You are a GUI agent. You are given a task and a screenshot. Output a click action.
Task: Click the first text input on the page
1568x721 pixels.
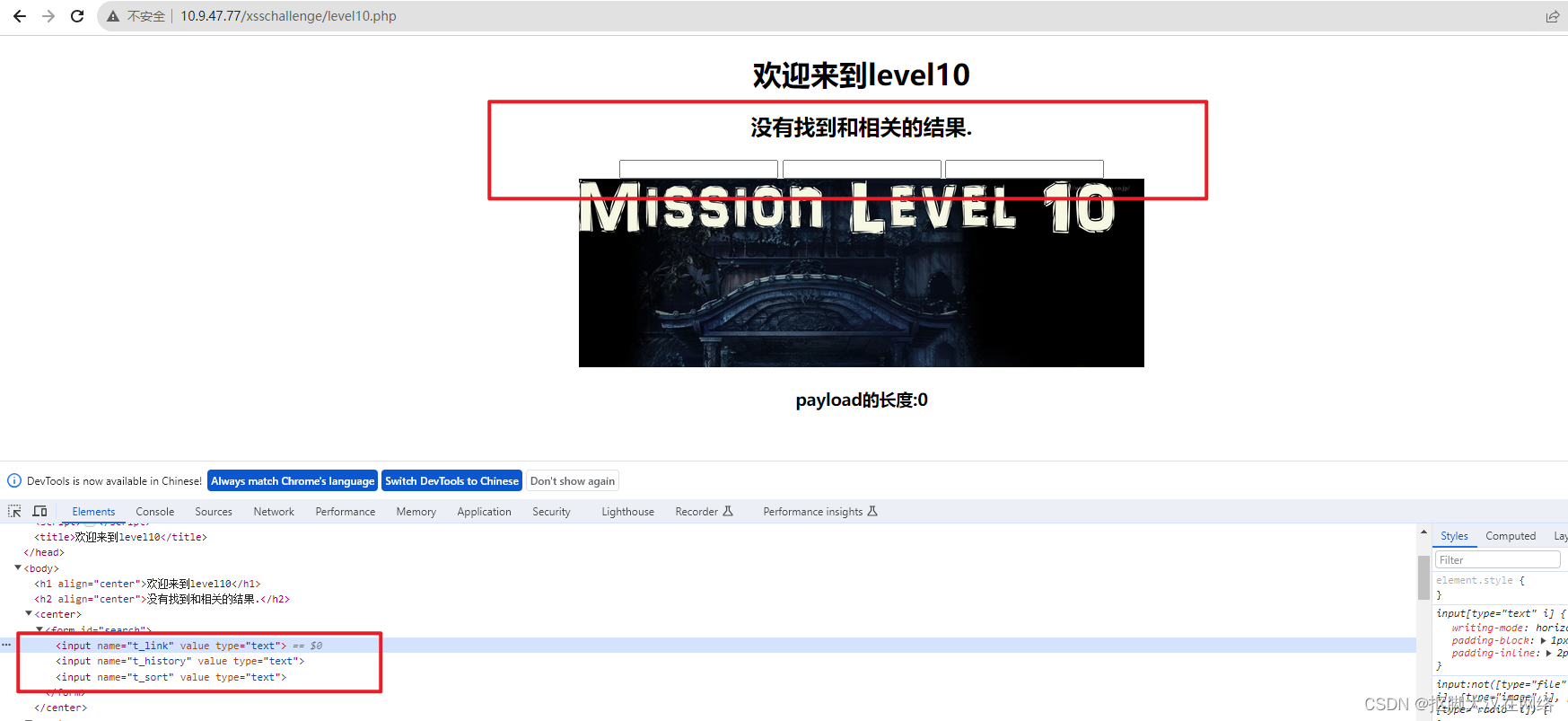click(x=698, y=169)
